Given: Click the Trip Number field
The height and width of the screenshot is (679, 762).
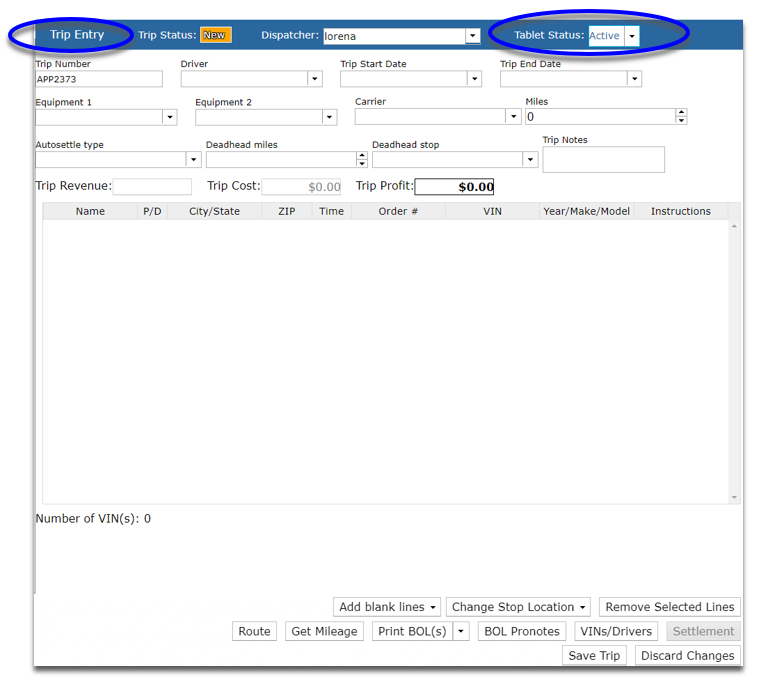Looking at the screenshot, I should (99, 79).
